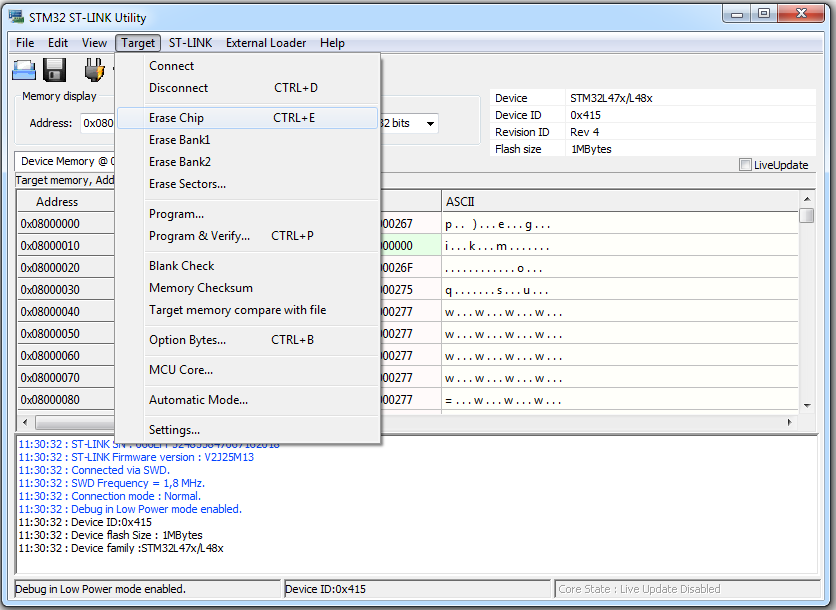Click the memory table vertical scrollbar down arrow

807,406
